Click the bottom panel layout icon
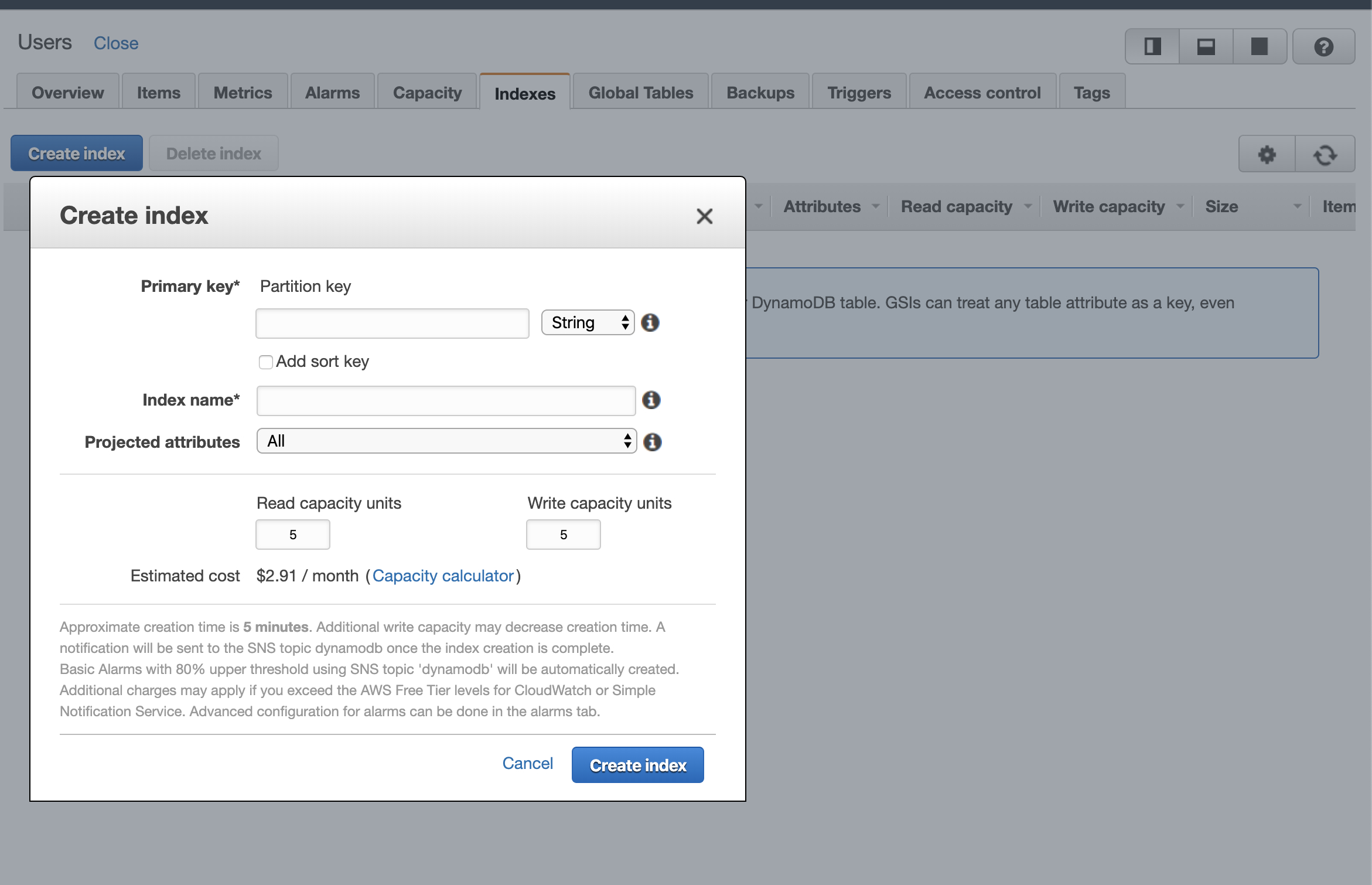Image resolution: width=1372 pixels, height=885 pixels. coord(1206,46)
